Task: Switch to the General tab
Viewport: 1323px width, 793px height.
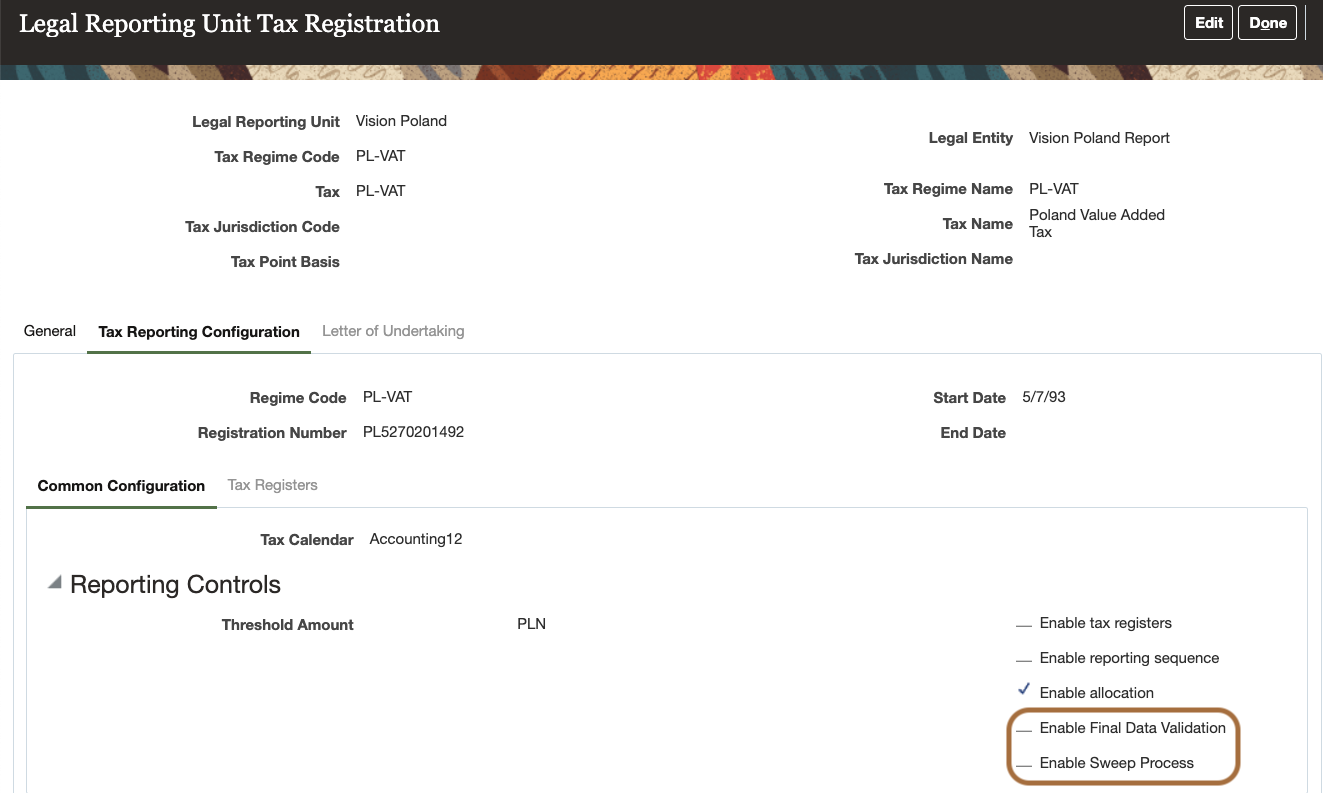Action: [x=49, y=330]
